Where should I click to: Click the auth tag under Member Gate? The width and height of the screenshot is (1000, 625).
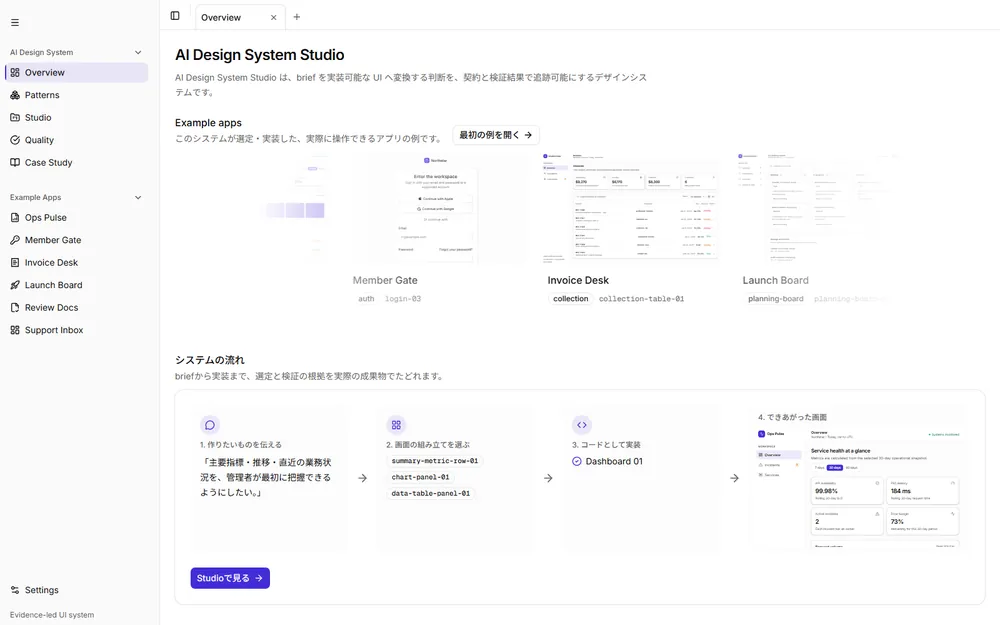coord(366,298)
